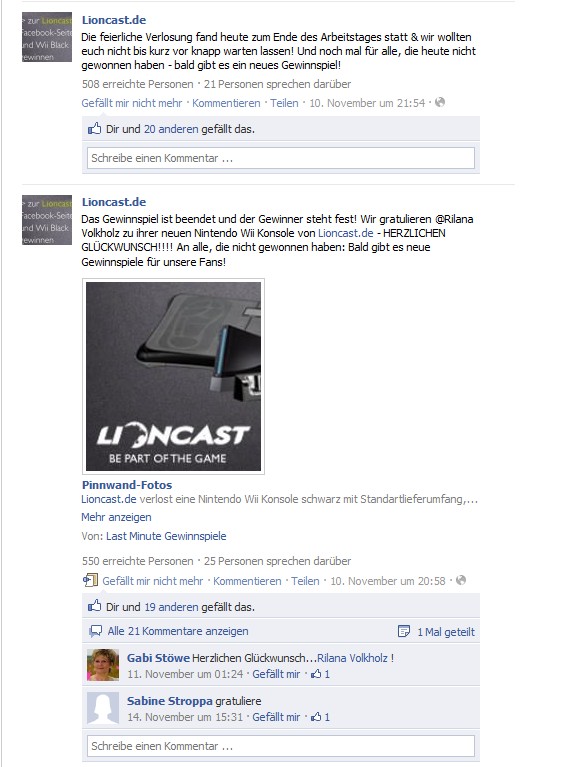Expand post description with Mehr anzeigen
The height and width of the screenshot is (767, 561).
tap(116, 517)
